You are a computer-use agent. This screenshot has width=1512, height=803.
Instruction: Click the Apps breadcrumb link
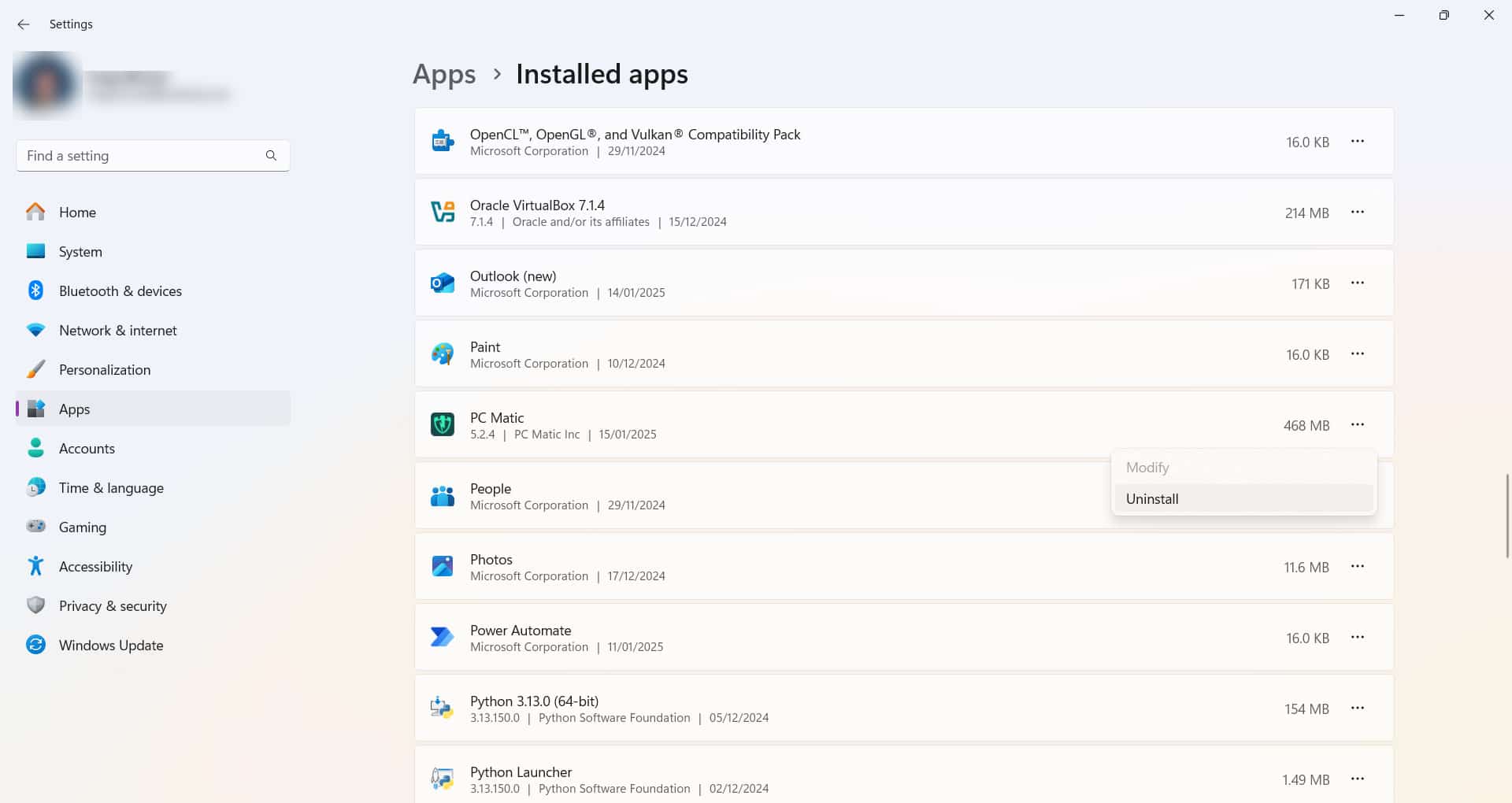(x=444, y=75)
